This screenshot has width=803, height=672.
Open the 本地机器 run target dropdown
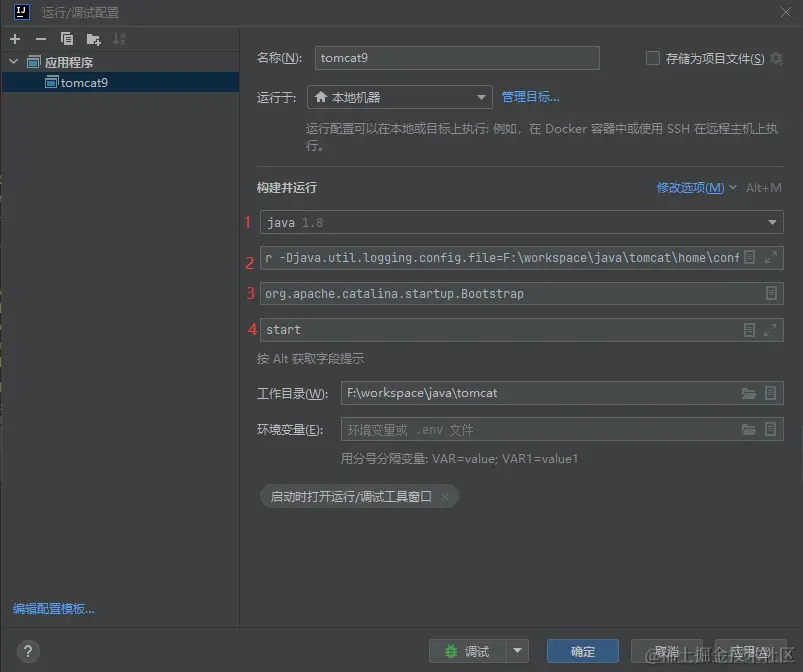pyautogui.click(x=399, y=97)
